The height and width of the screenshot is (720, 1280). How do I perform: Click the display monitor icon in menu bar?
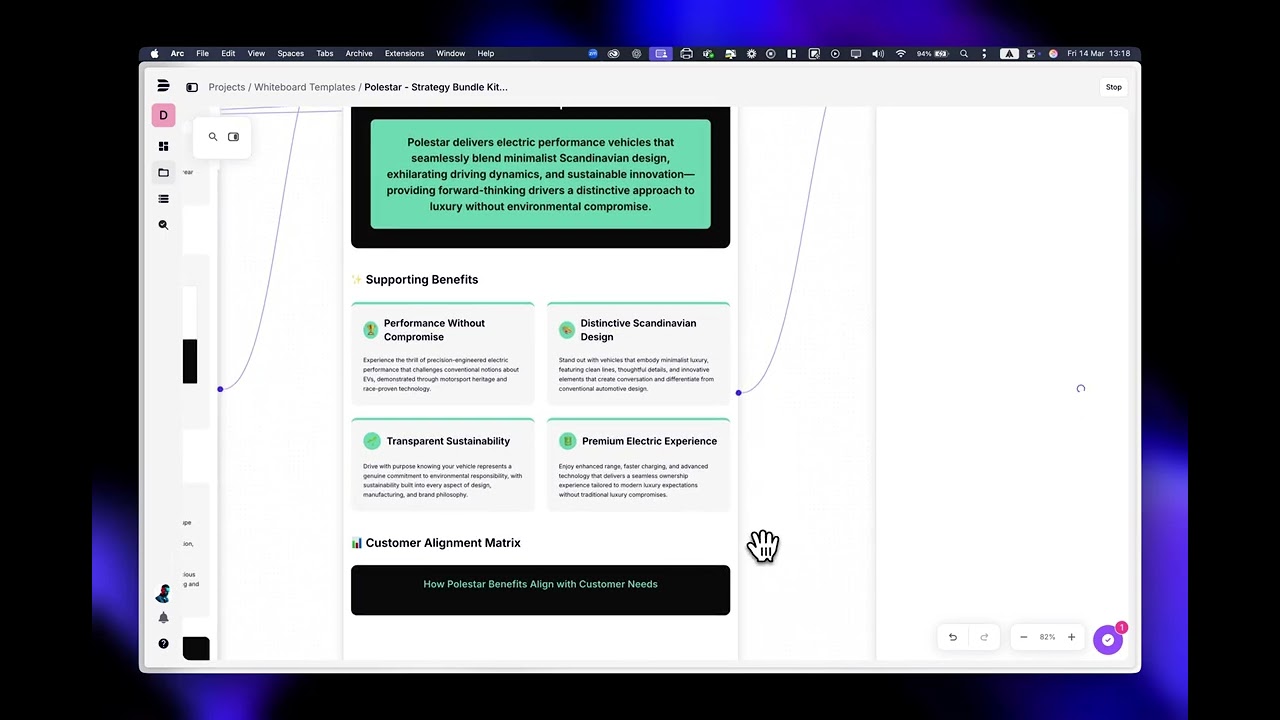click(856, 53)
